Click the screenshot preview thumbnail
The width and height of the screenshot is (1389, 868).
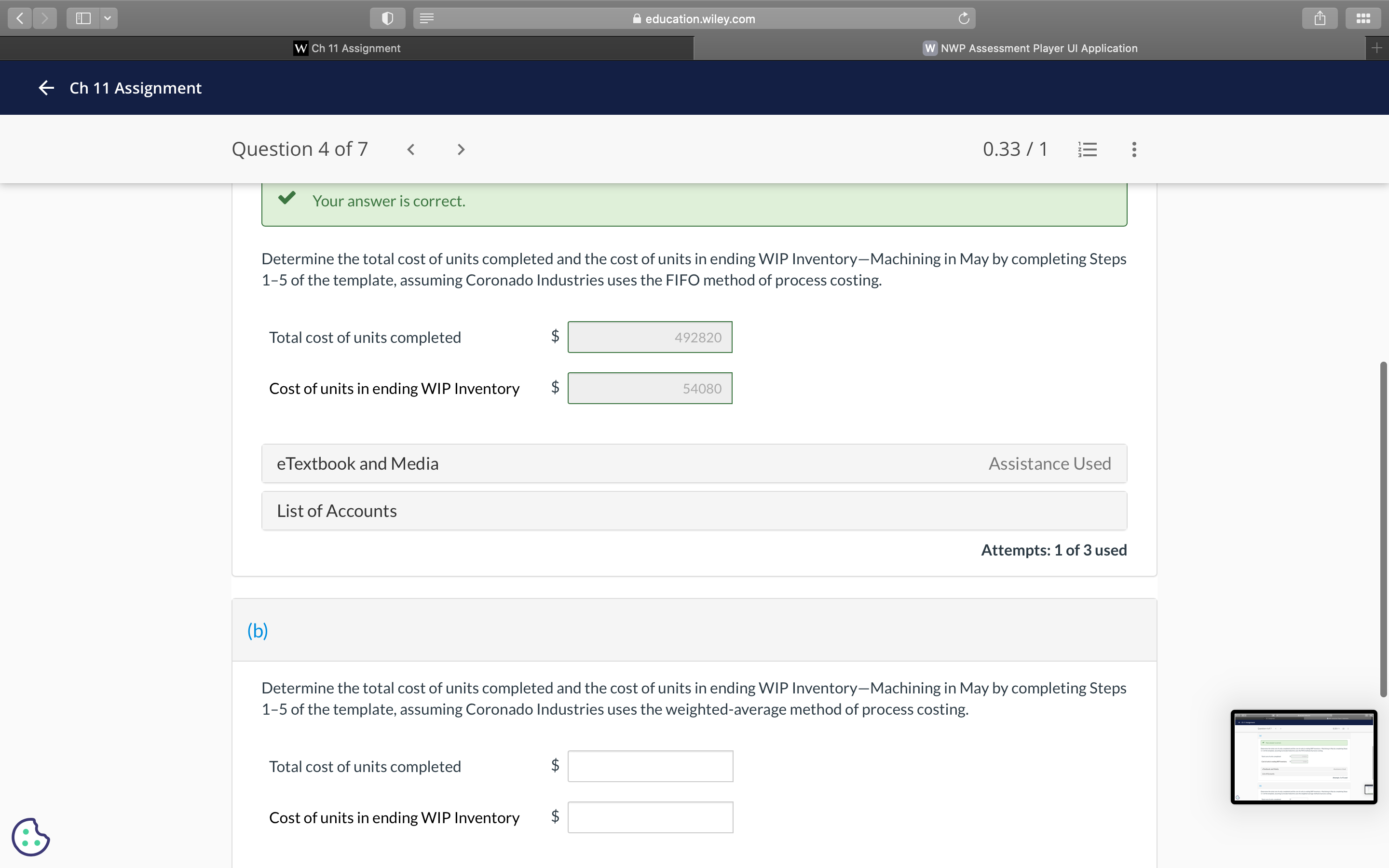click(1303, 757)
